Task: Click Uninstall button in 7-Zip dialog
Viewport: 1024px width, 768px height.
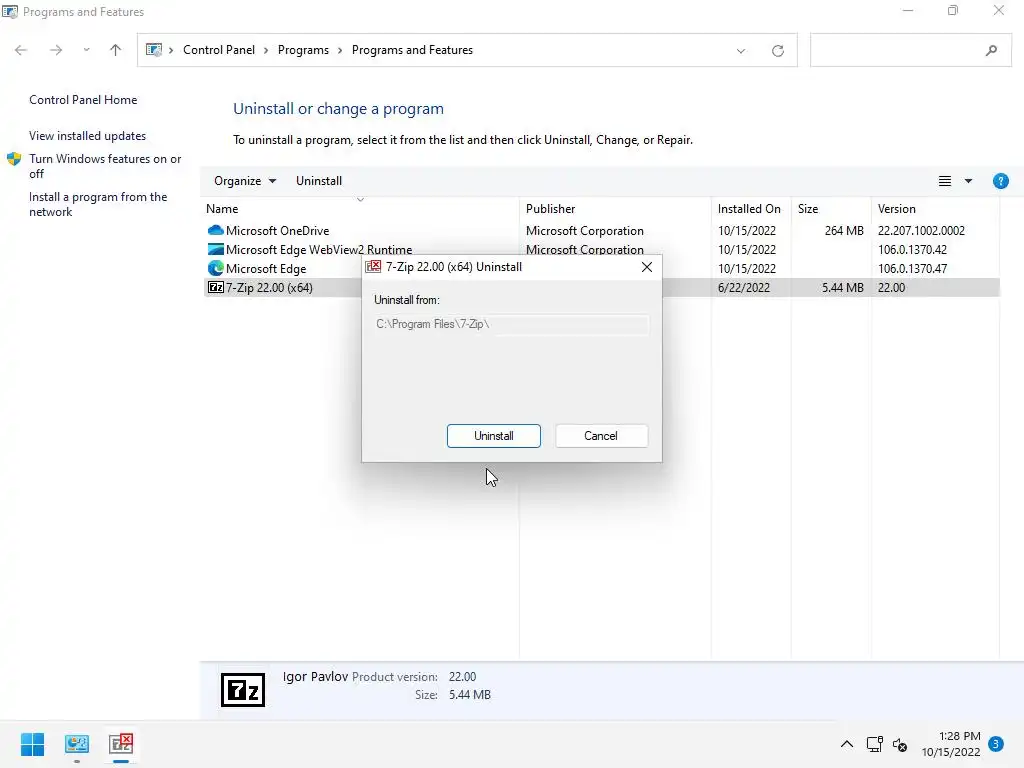Action: [494, 436]
